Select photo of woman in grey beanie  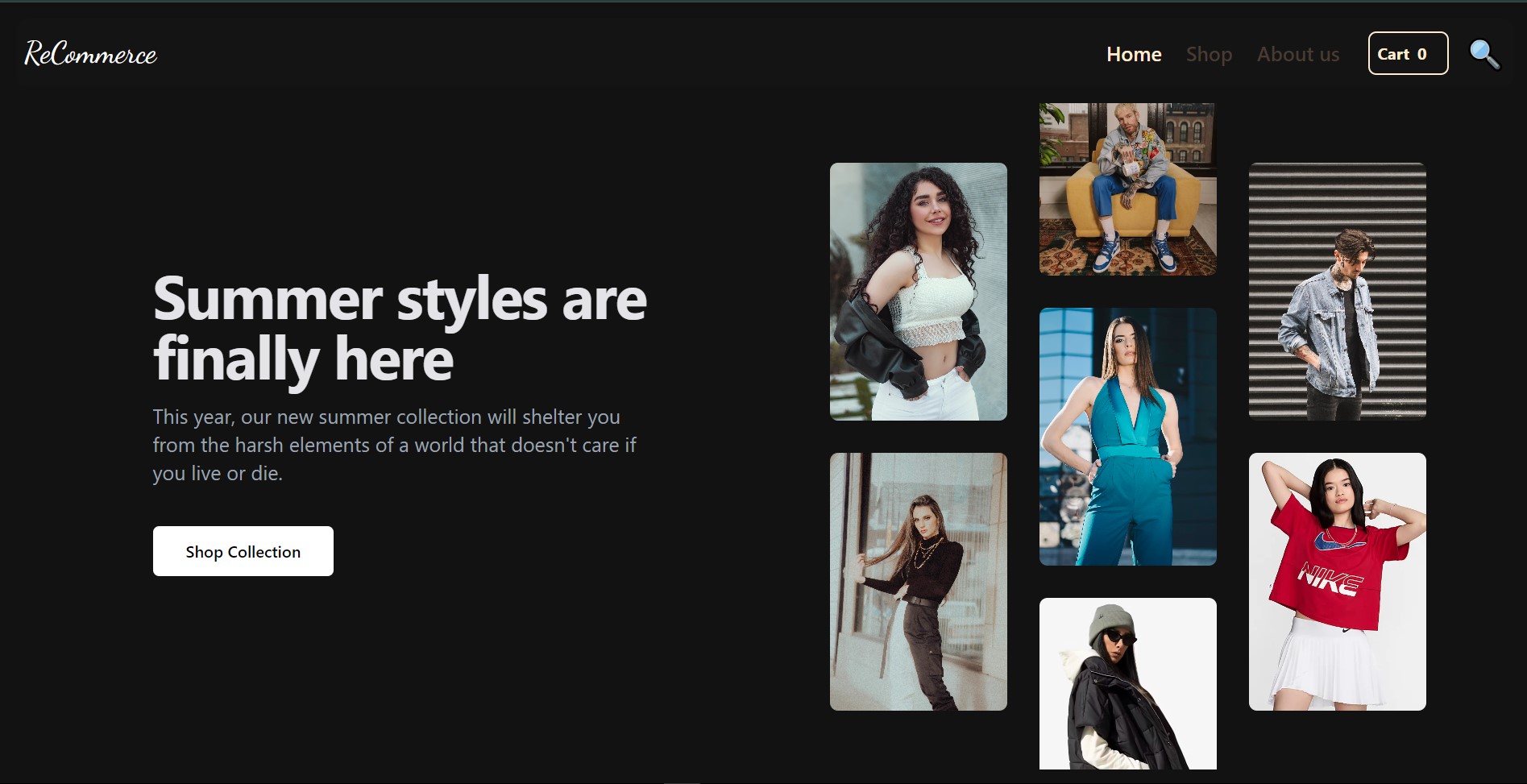coord(1128,683)
